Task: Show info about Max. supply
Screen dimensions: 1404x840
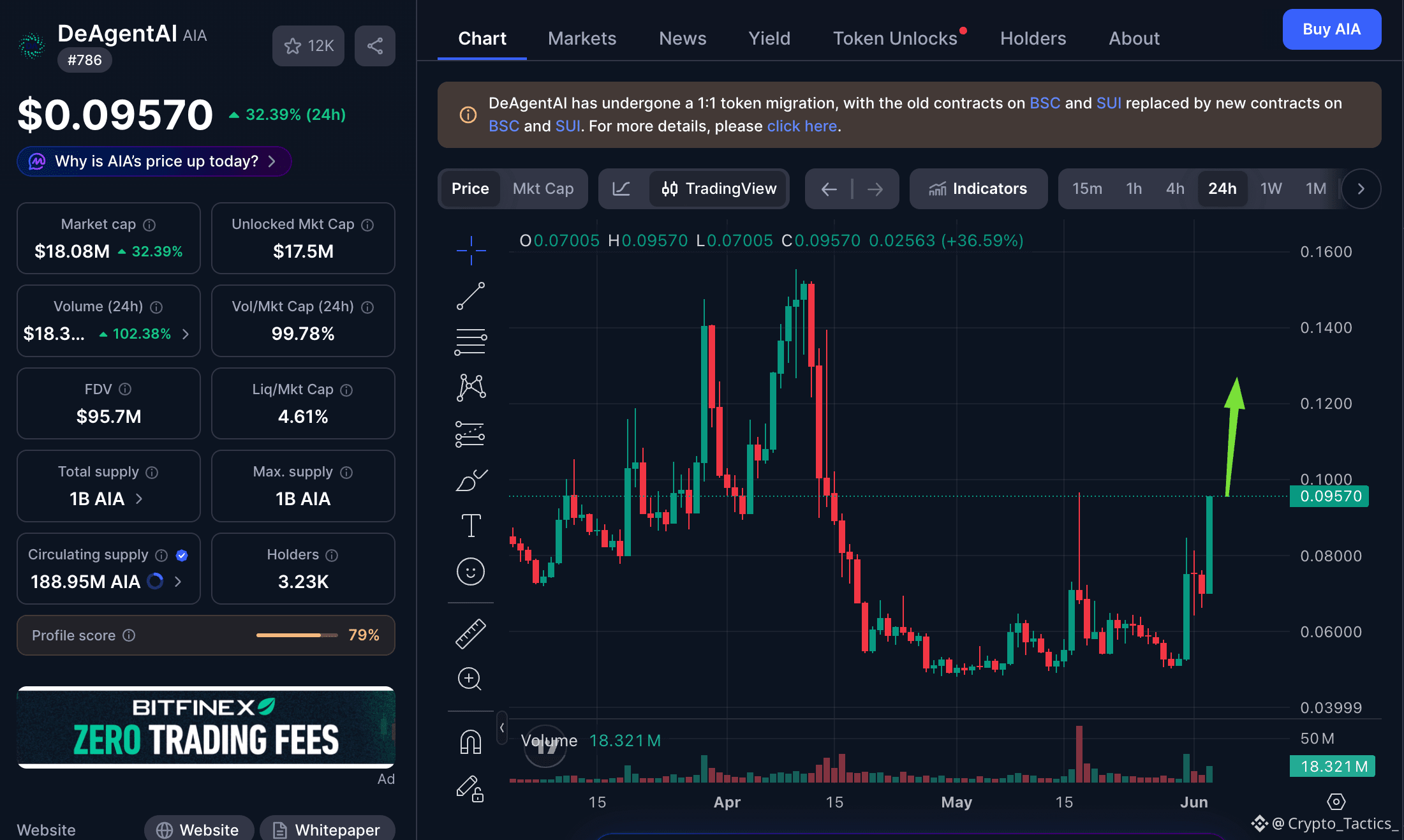Action: 346,473
